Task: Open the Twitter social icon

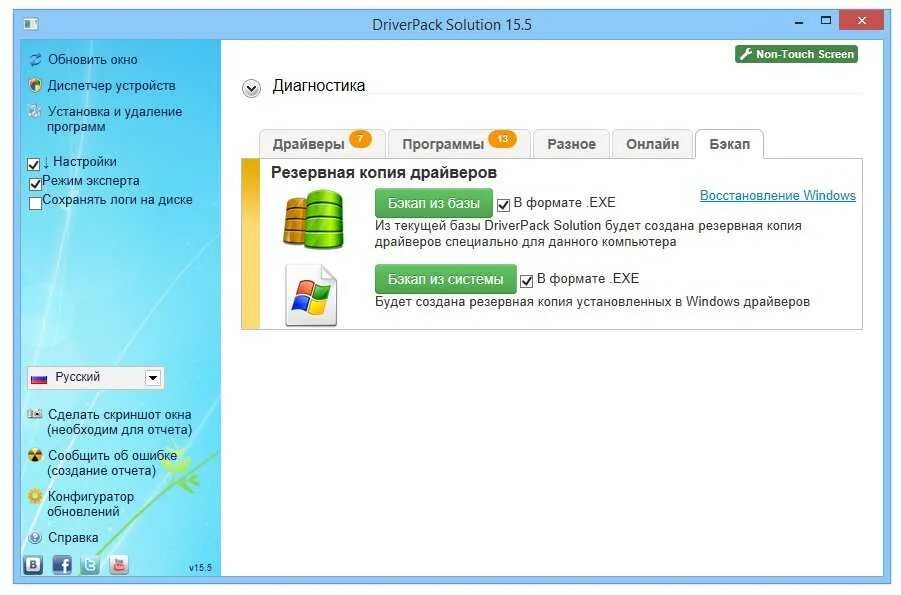Action: pyautogui.click(x=90, y=565)
